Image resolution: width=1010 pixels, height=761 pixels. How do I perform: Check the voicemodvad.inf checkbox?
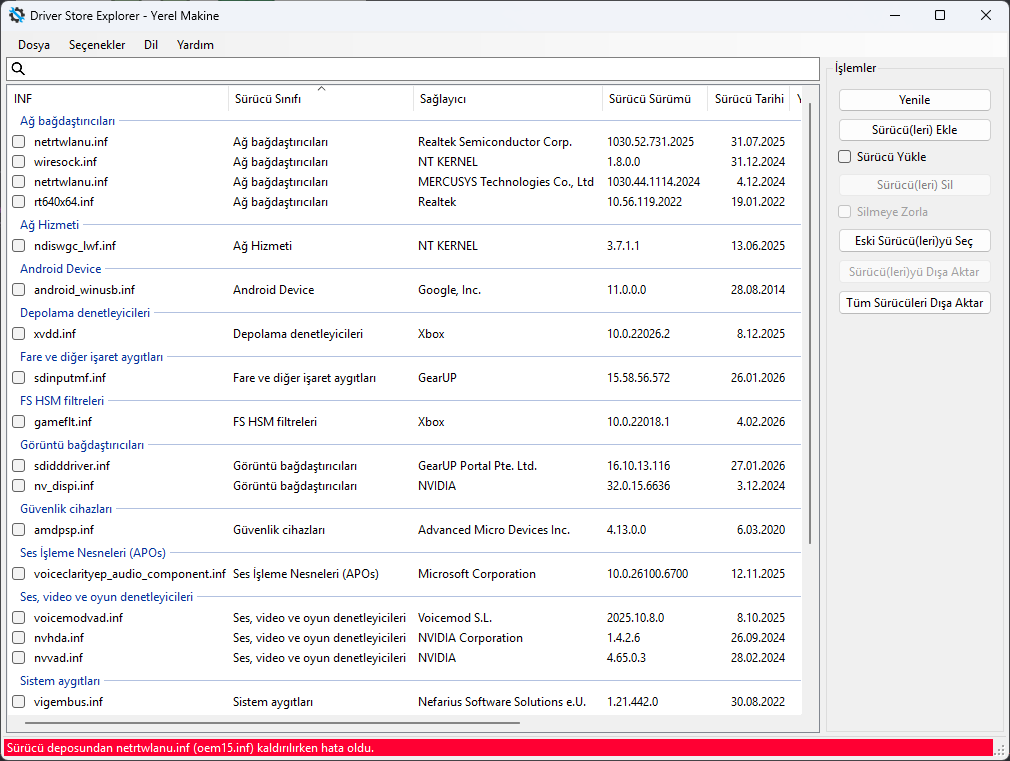(x=19, y=617)
